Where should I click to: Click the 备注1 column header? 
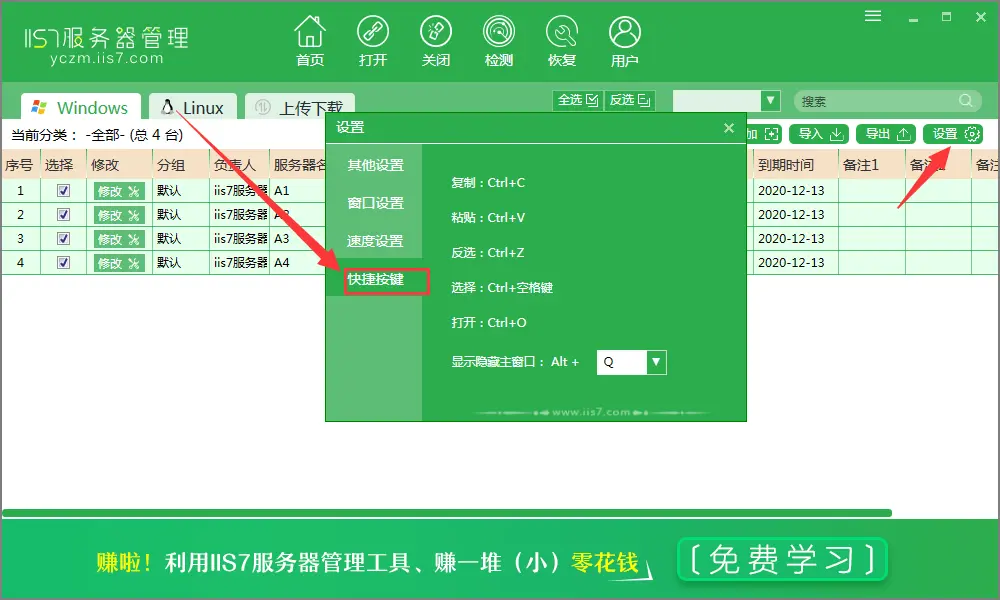[872, 165]
